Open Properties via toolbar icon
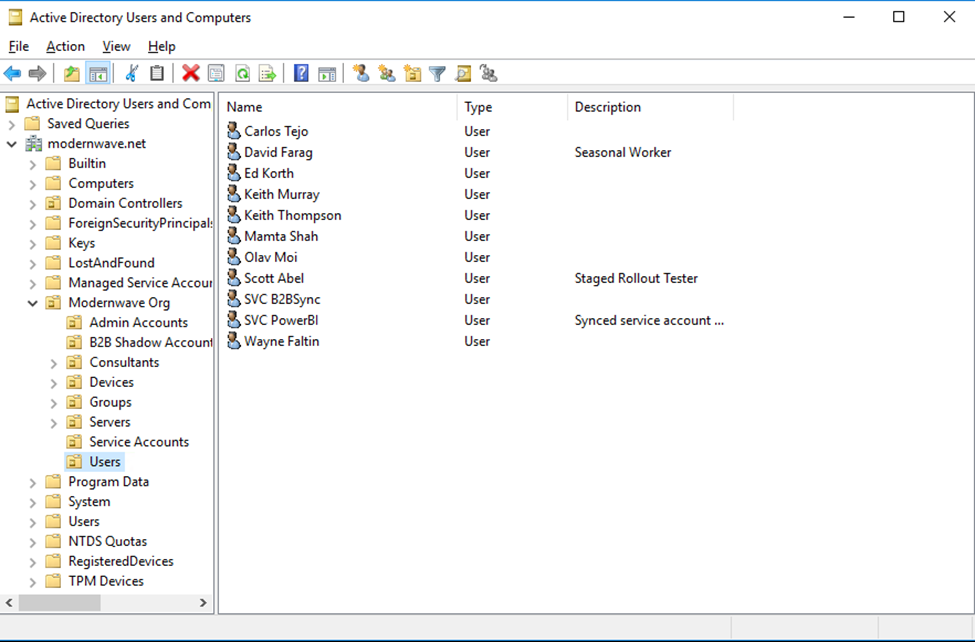 (x=216, y=73)
